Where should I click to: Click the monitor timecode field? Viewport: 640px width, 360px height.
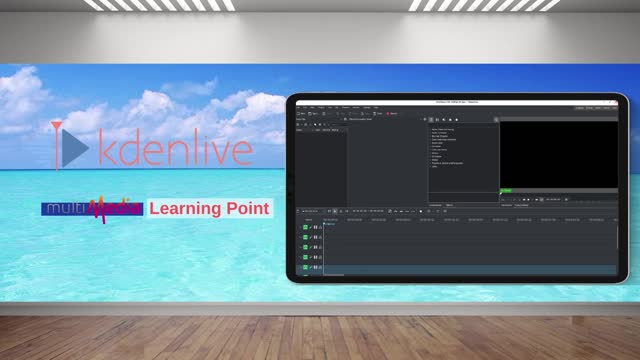(x=553, y=200)
